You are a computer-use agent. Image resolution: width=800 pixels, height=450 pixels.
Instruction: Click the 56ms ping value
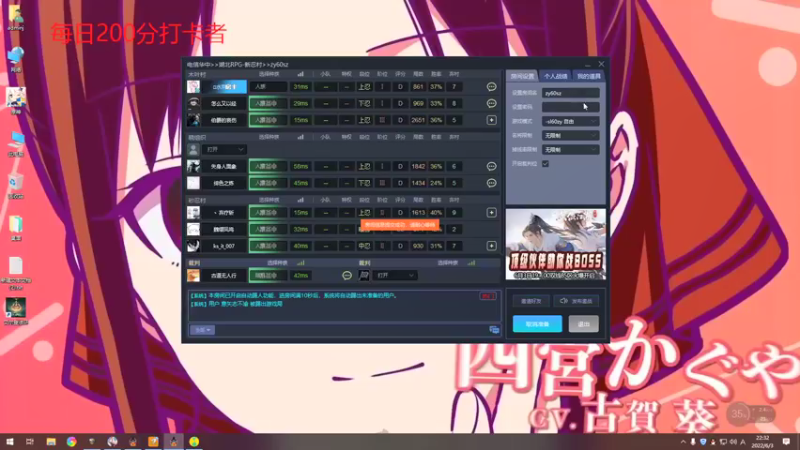point(301,166)
